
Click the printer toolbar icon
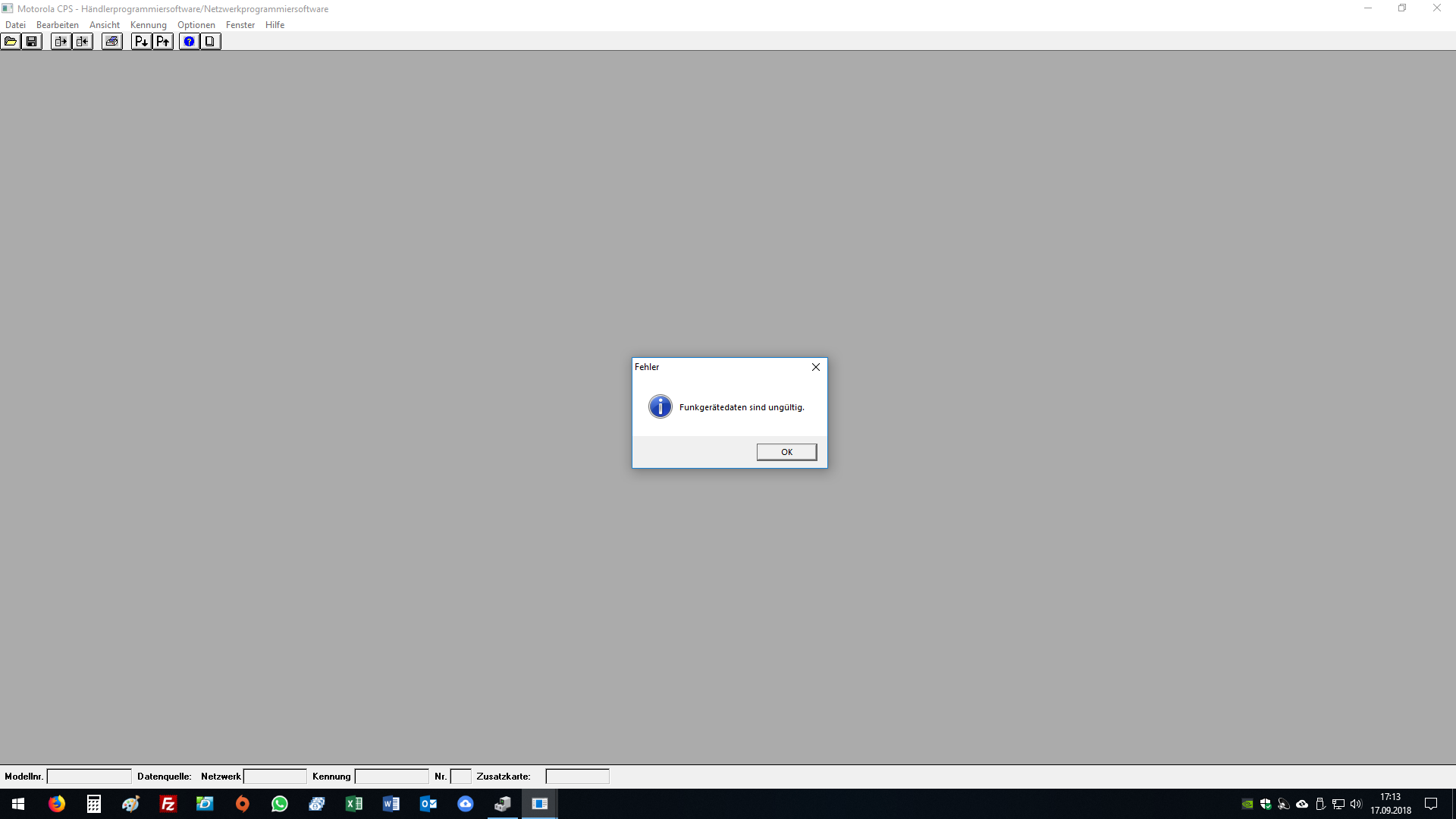tap(111, 42)
